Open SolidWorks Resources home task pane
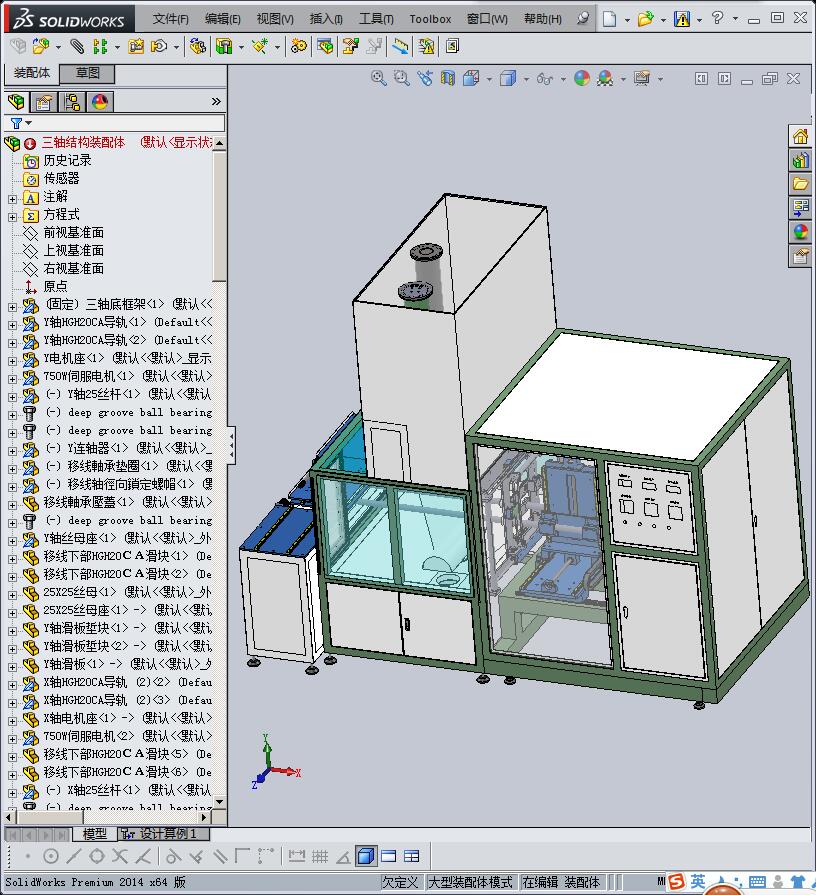Image resolution: width=816 pixels, height=895 pixels. (801, 136)
